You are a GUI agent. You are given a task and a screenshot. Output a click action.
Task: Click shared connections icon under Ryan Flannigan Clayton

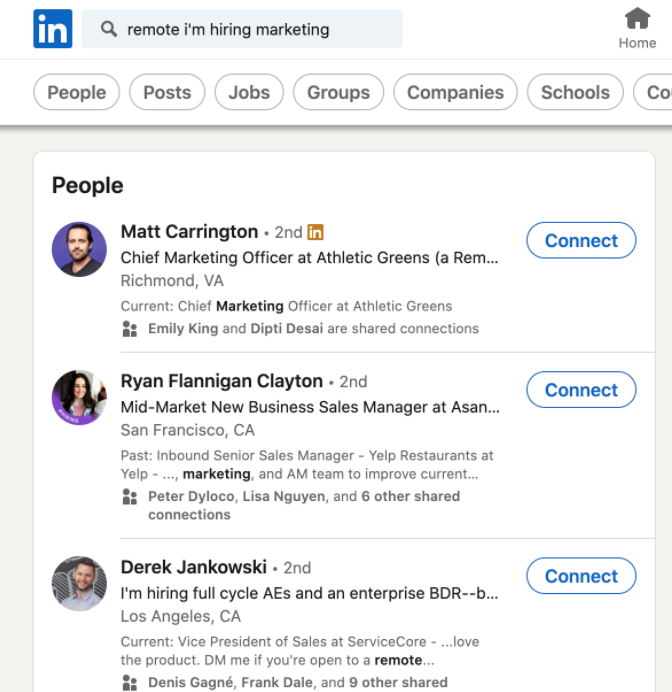[x=129, y=497]
